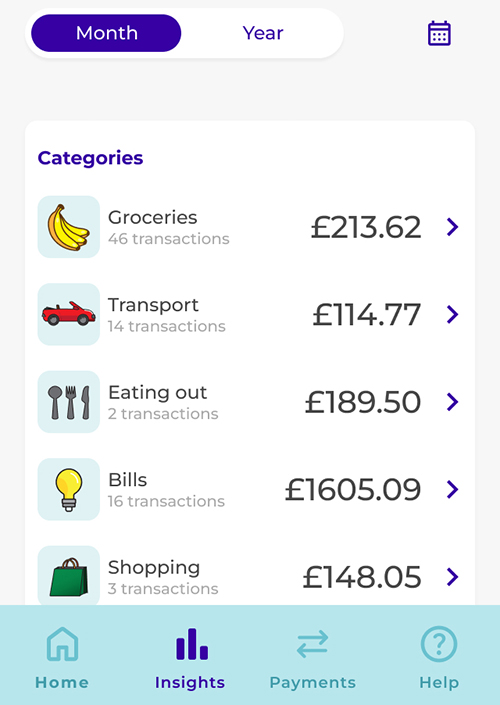Image resolution: width=500 pixels, height=705 pixels.
Task: Open the Shopping 3 transactions row
Action: [250, 576]
